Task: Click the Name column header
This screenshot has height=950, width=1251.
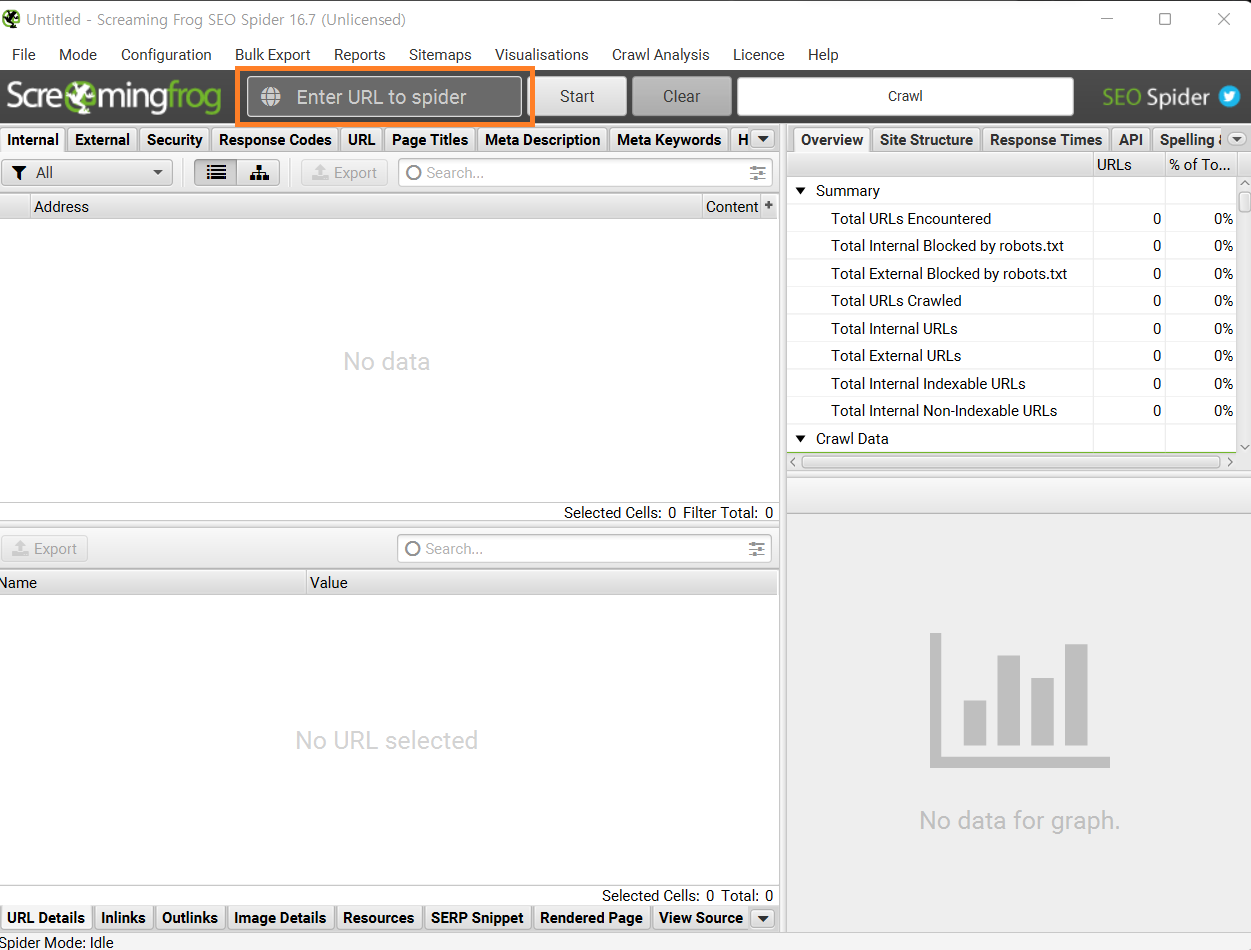Action: (152, 583)
